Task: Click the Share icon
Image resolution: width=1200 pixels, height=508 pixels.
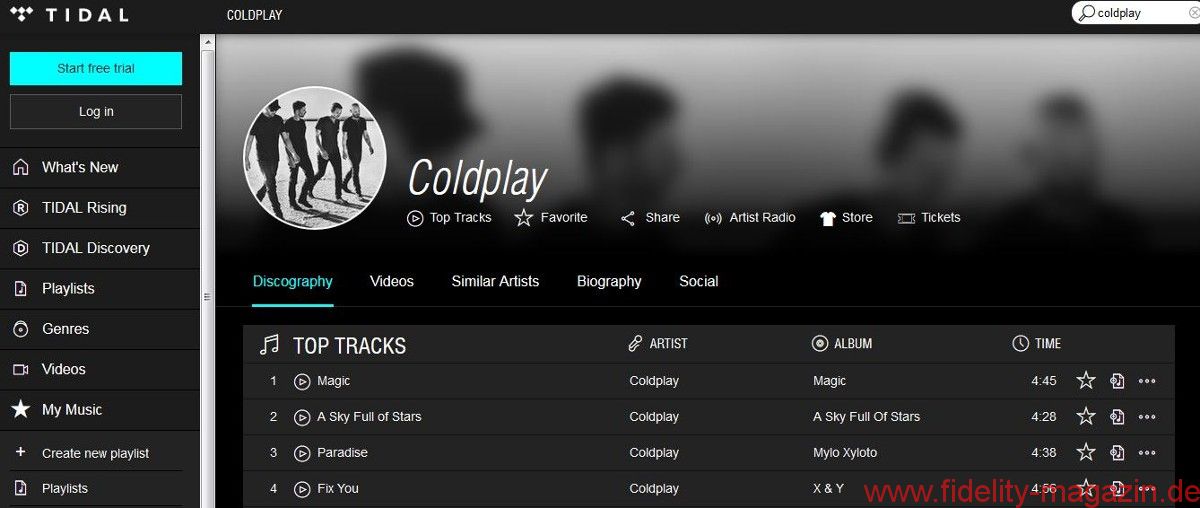Action: tap(628, 218)
